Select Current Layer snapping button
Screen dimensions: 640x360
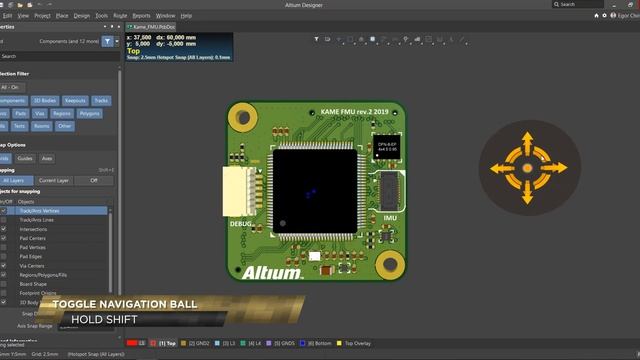[x=54, y=180]
